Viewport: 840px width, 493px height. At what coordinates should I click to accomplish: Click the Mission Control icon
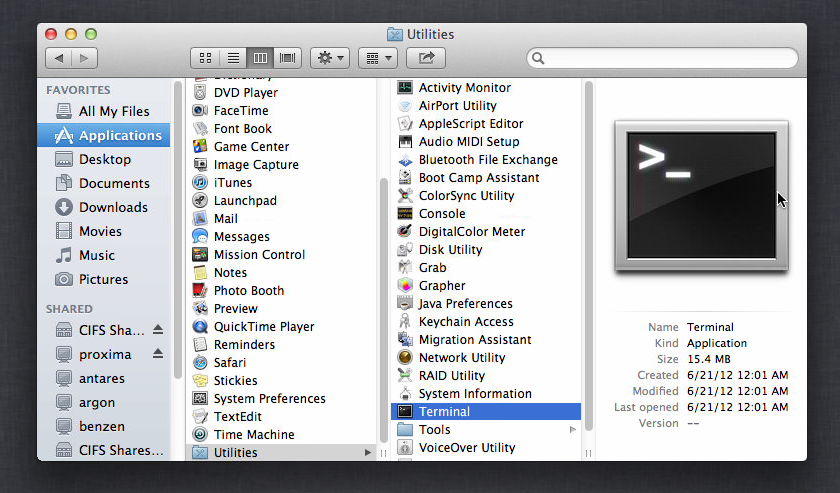click(x=200, y=255)
